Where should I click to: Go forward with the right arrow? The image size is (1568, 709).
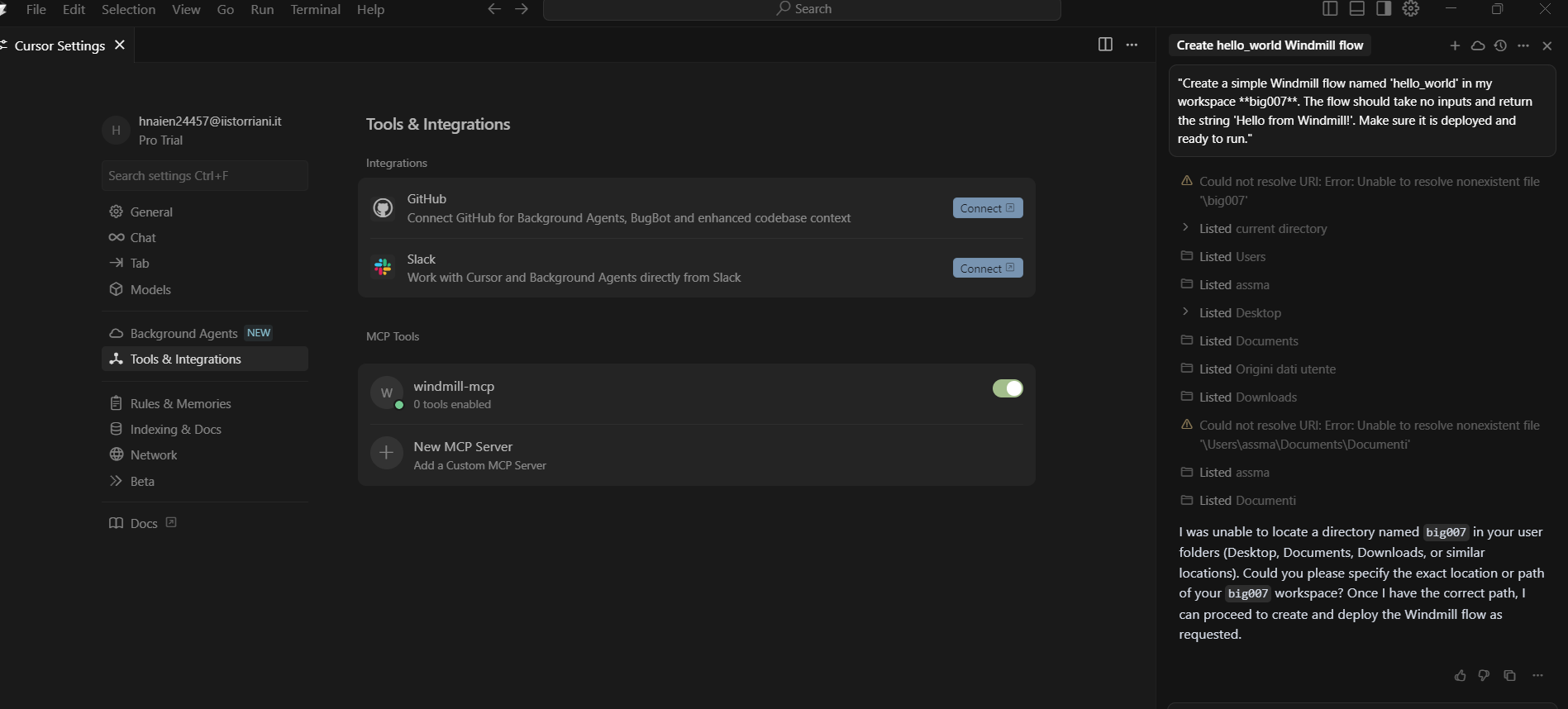pyautogui.click(x=522, y=9)
